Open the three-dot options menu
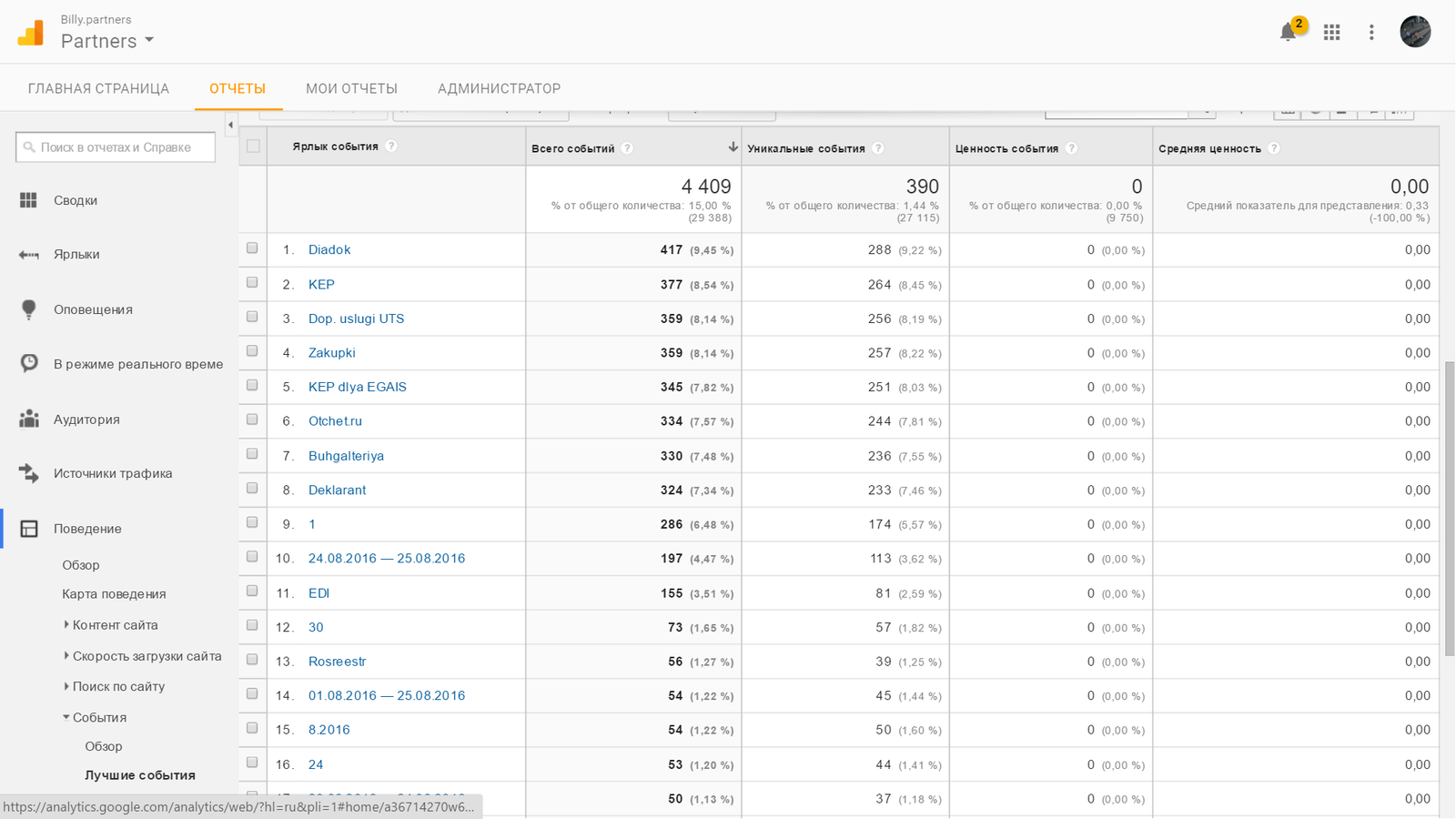The height and width of the screenshot is (819, 1456). [x=1371, y=33]
